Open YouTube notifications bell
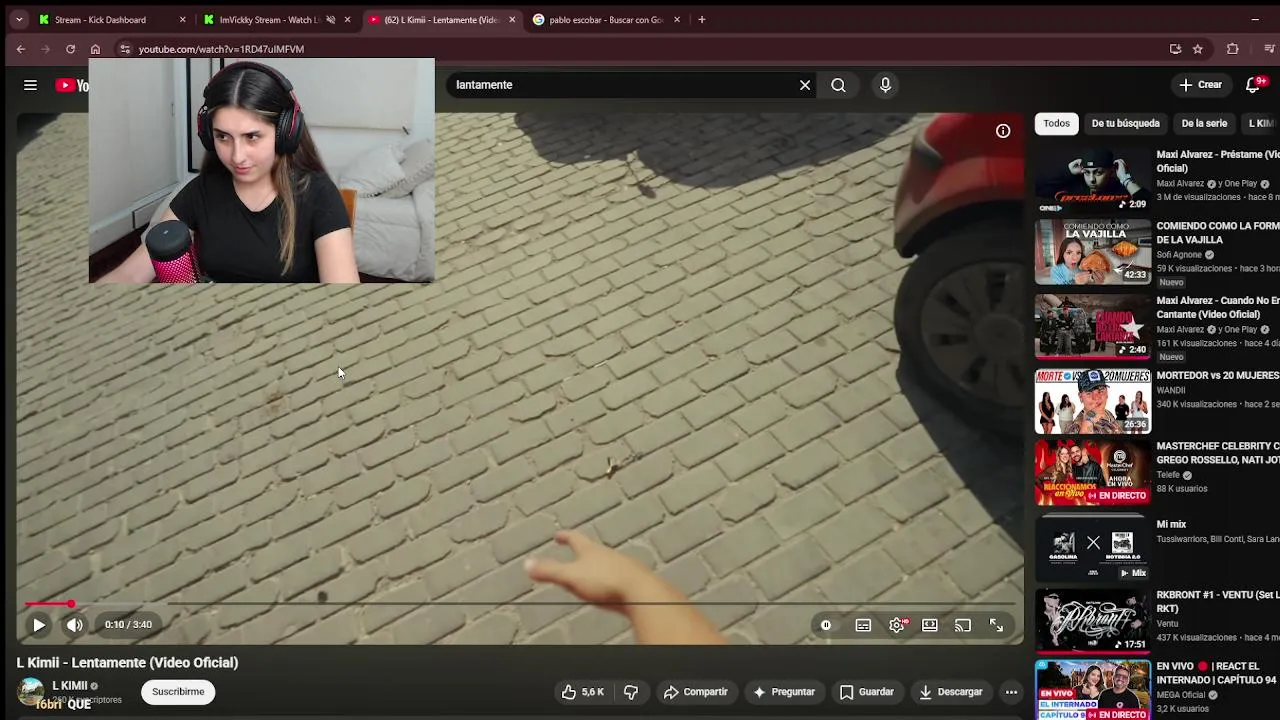Image resolution: width=1280 pixels, height=720 pixels. coord(1253,85)
